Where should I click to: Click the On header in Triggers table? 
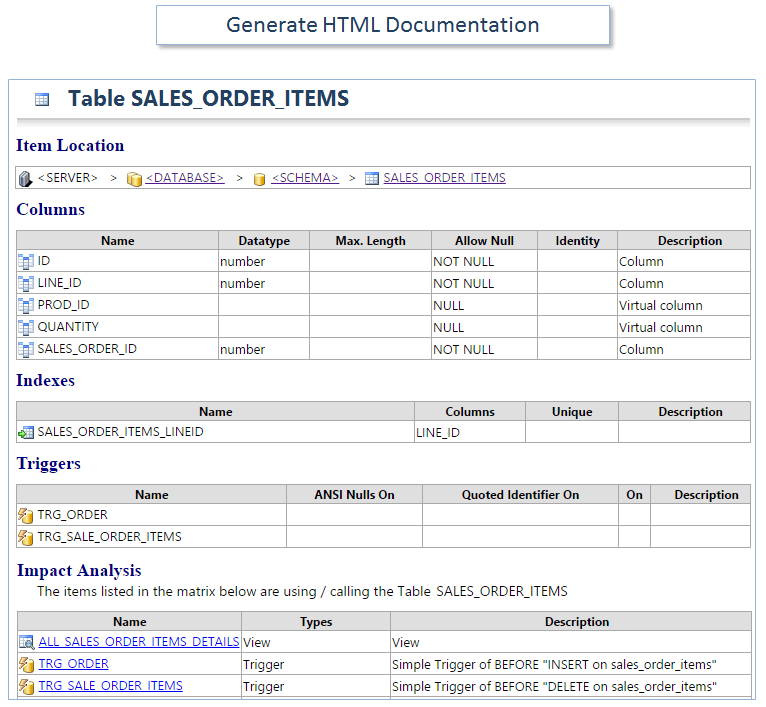click(634, 494)
